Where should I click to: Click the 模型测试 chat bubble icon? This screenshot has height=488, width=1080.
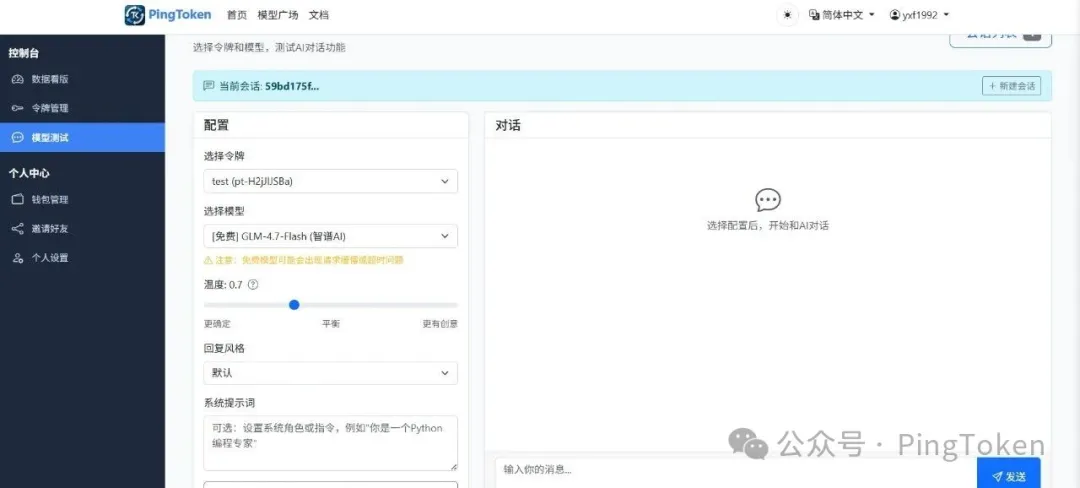tap(18, 138)
